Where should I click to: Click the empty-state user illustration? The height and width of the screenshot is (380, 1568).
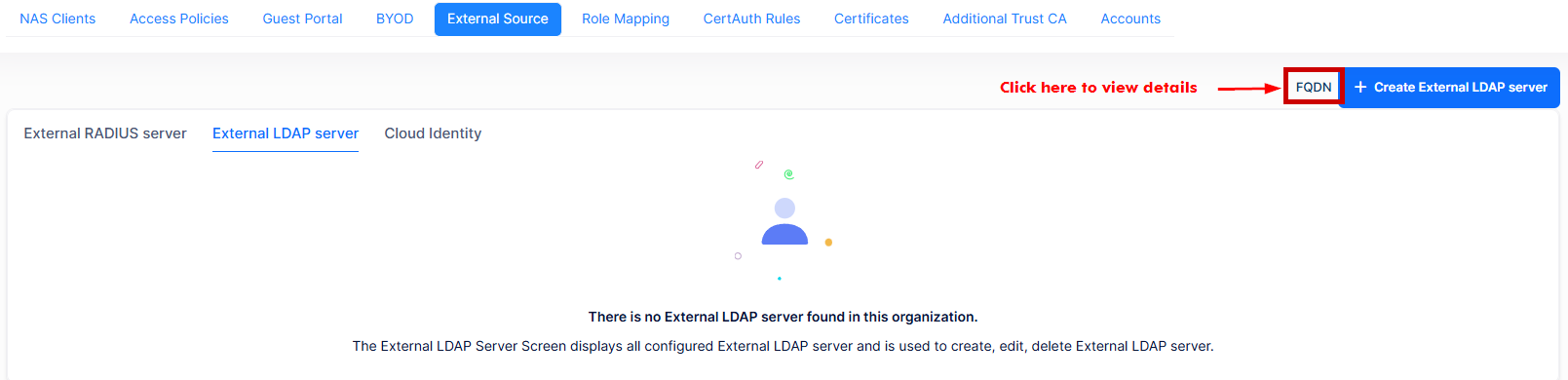point(784,221)
